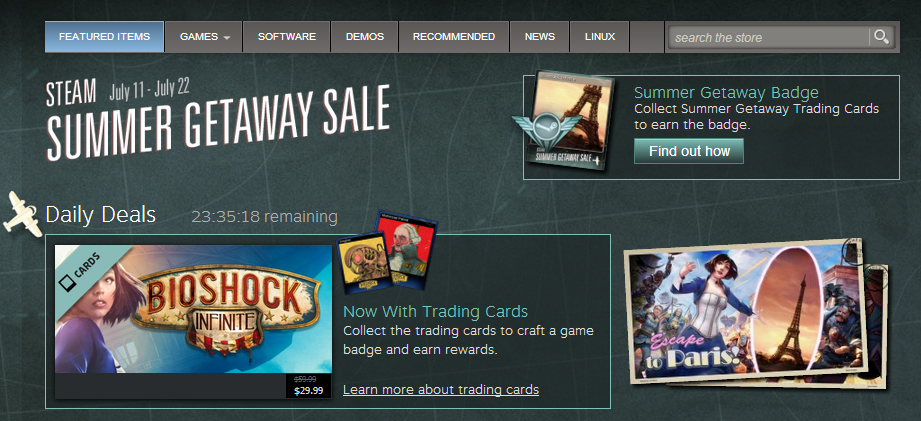Follow Learn more about trading cards link
Image resolution: width=921 pixels, height=421 pixels.
click(441, 389)
